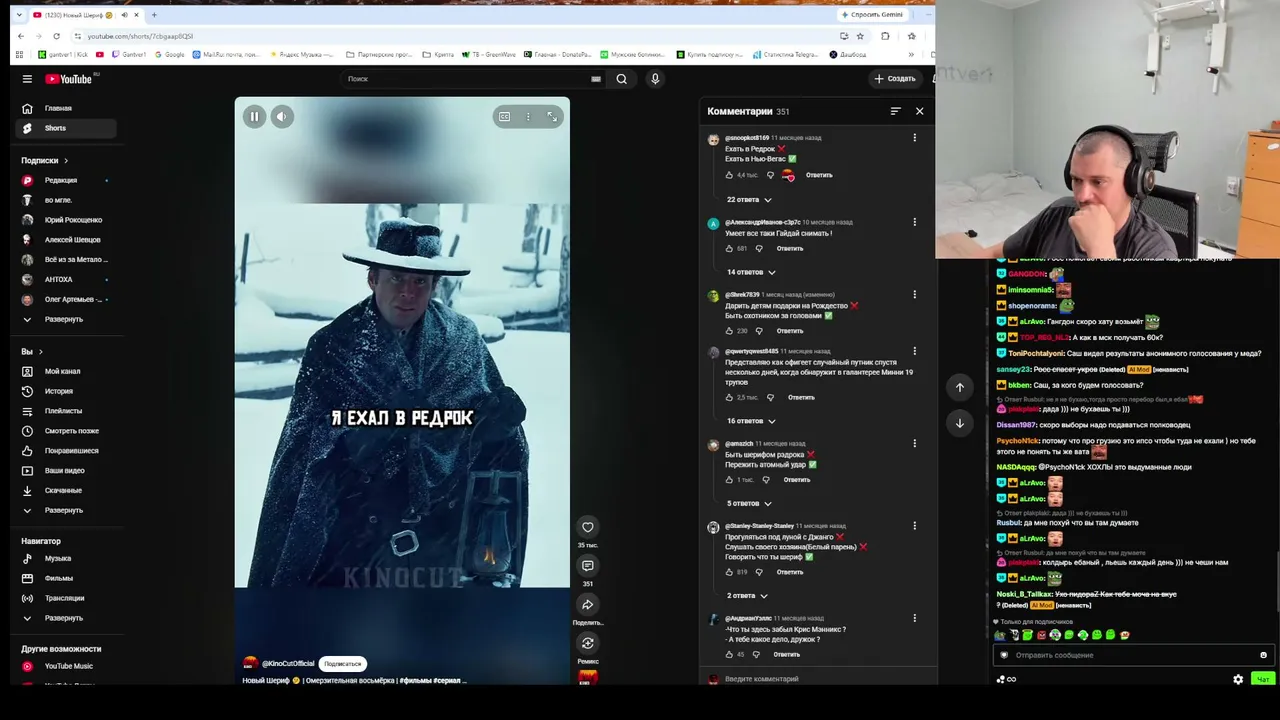Screen dimensions: 1280x720
Task: Open the Short's three-dot options menu
Action: tap(528, 117)
